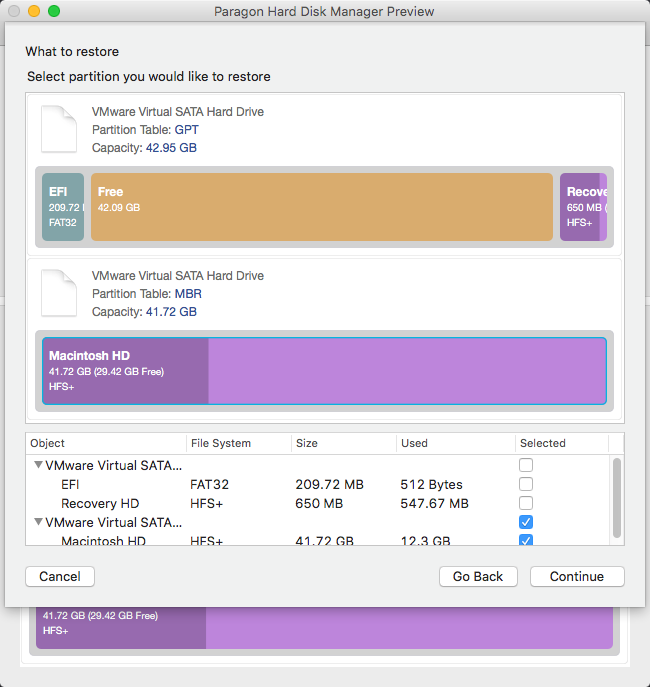650x687 pixels.
Task: Uncheck the Macintosh HD partition checkbox
Action: point(526,540)
